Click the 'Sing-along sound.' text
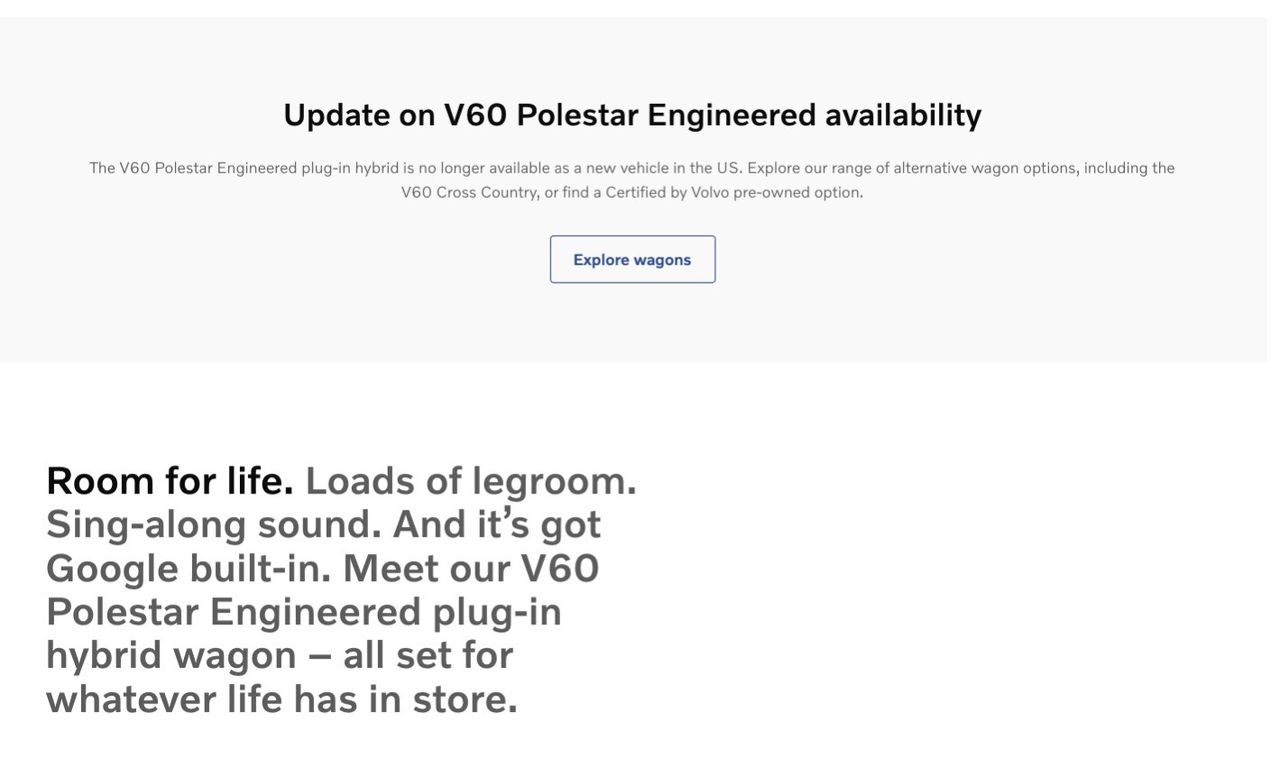Image resolution: width=1280 pixels, height=777 pixels. click(213, 525)
